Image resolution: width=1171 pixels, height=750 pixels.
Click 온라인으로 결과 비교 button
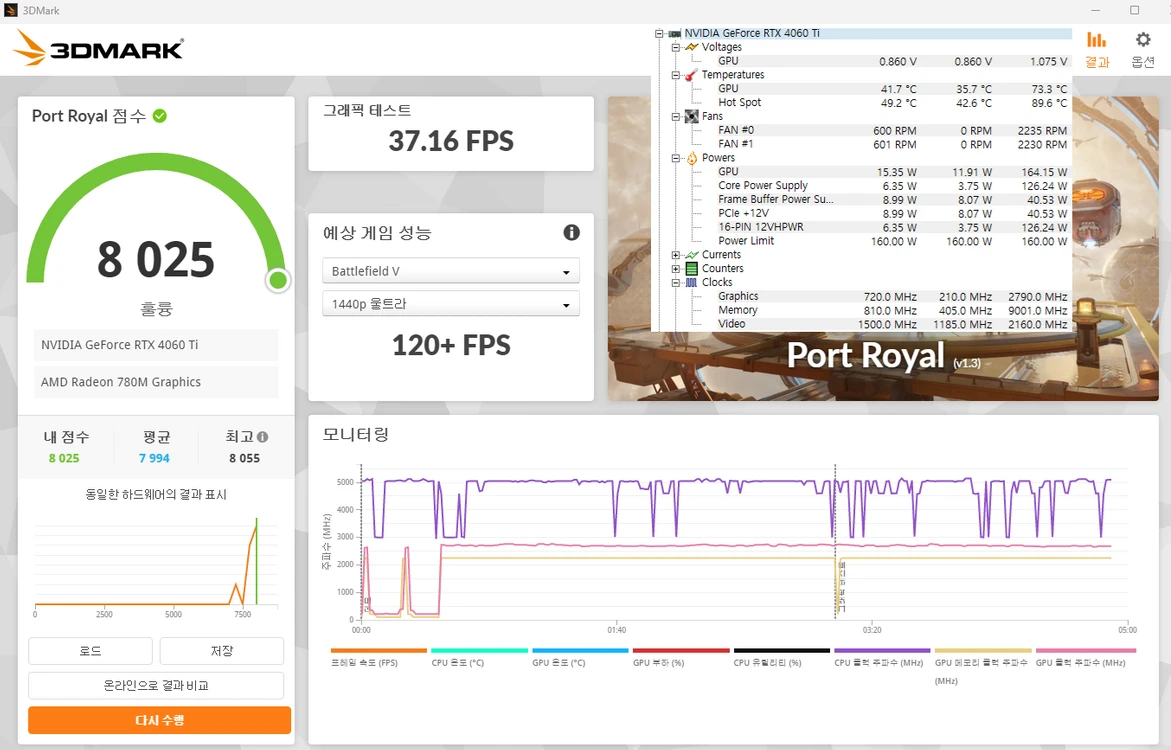pyautogui.click(x=156, y=685)
